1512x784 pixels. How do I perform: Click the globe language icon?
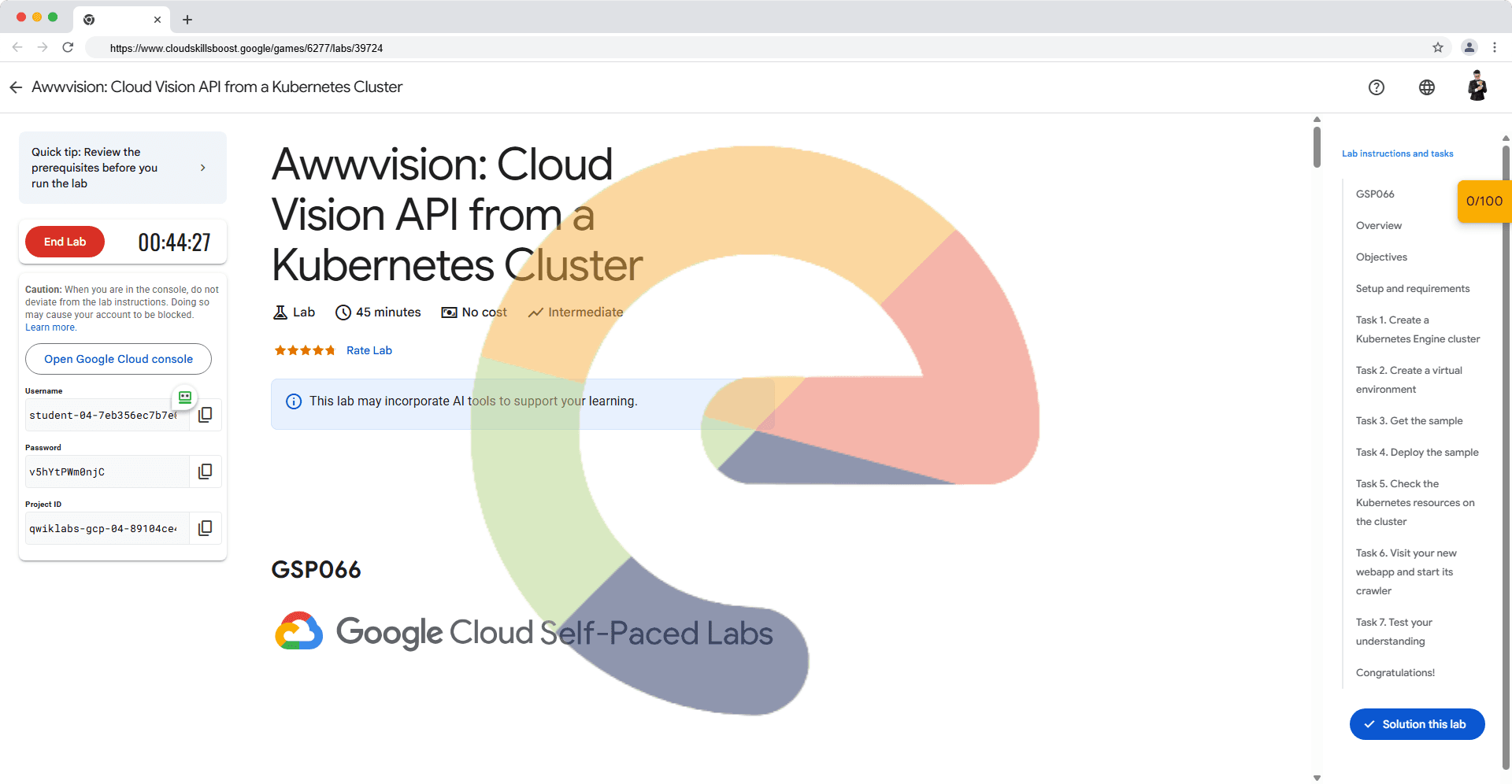pos(1426,87)
